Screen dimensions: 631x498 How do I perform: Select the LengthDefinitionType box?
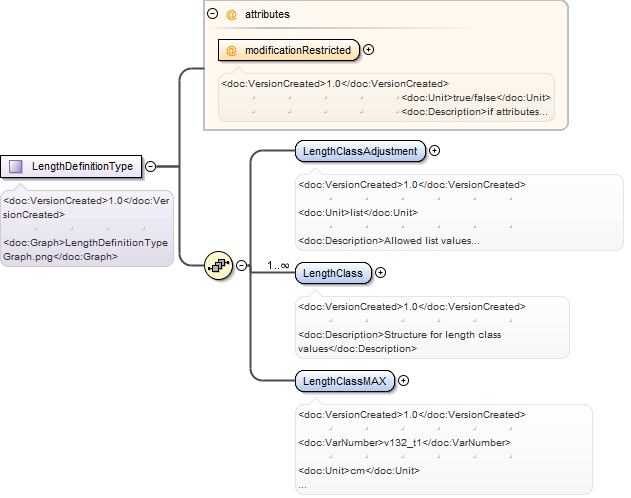click(71, 166)
